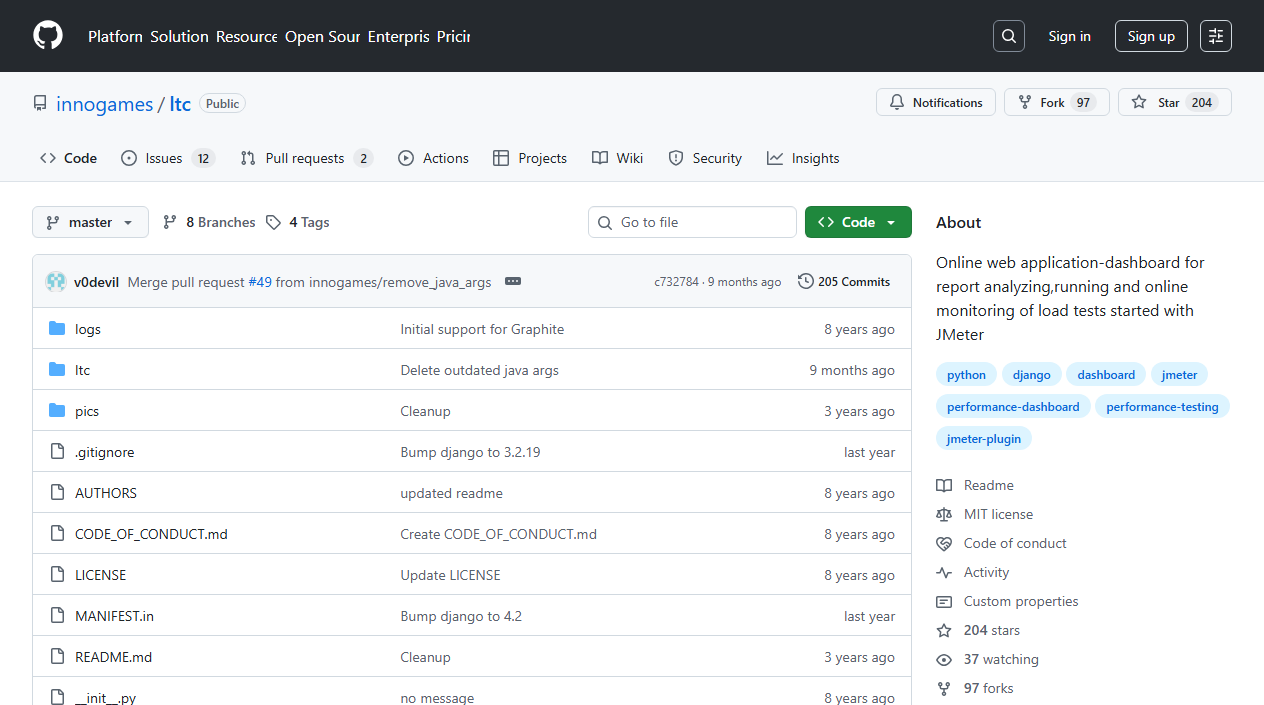
Task: Focus the Go to file search field
Action: click(x=692, y=222)
